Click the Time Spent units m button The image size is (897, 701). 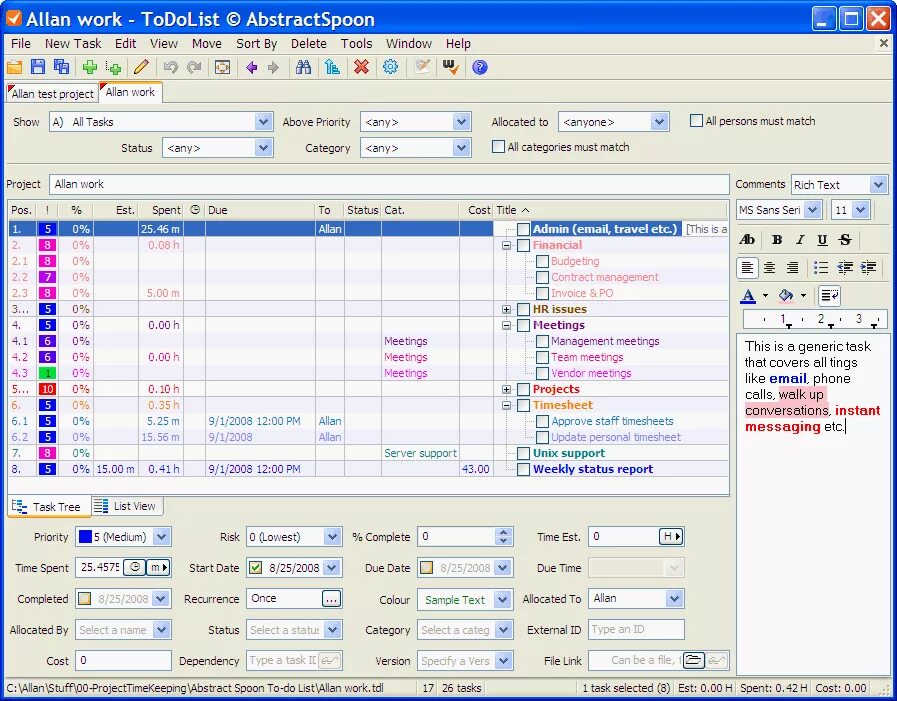(x=158, y=567)
